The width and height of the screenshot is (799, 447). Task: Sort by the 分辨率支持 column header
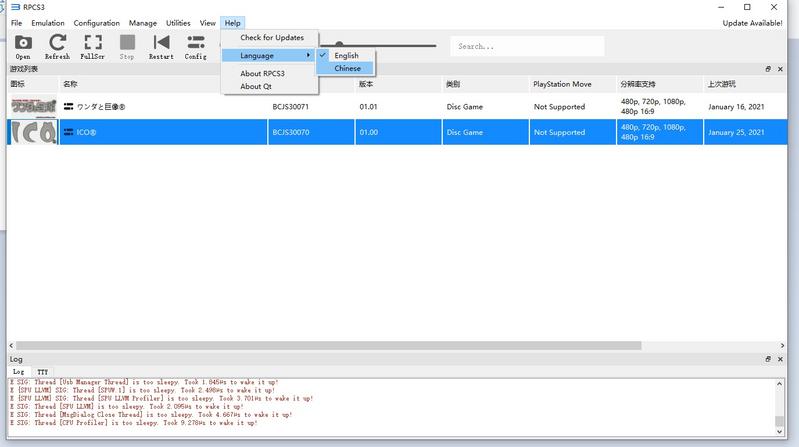tap(659, 84)
